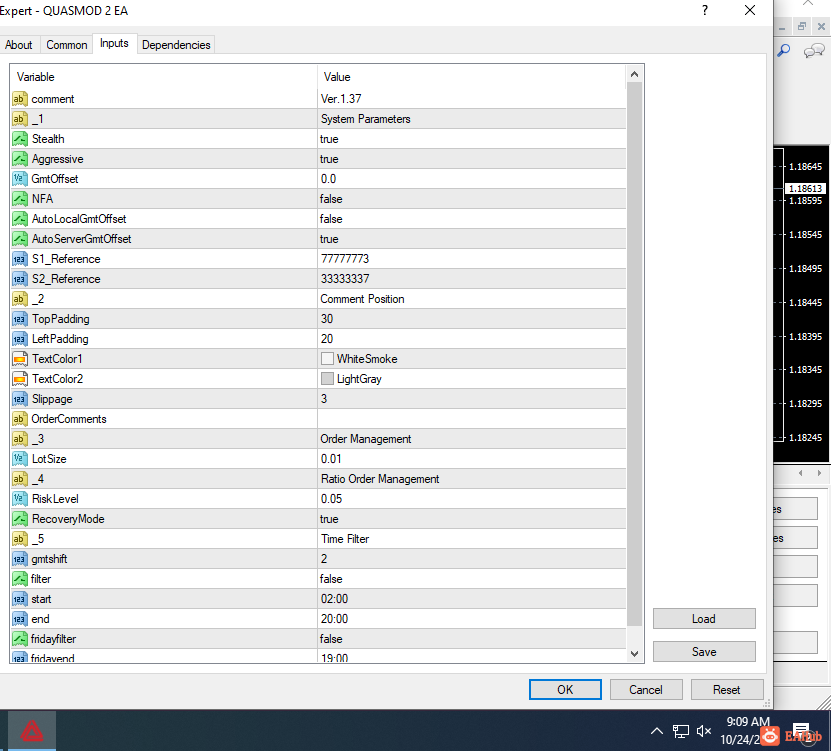Viewport: 831px width, 751px height.
Task: Click the magnifier search icon in terminal window
Action: [783, 50]
